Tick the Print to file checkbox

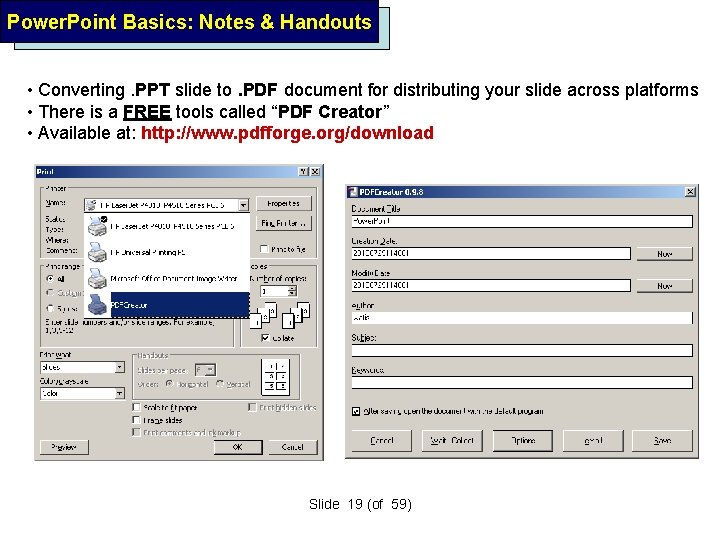click(x=264, y=249)
